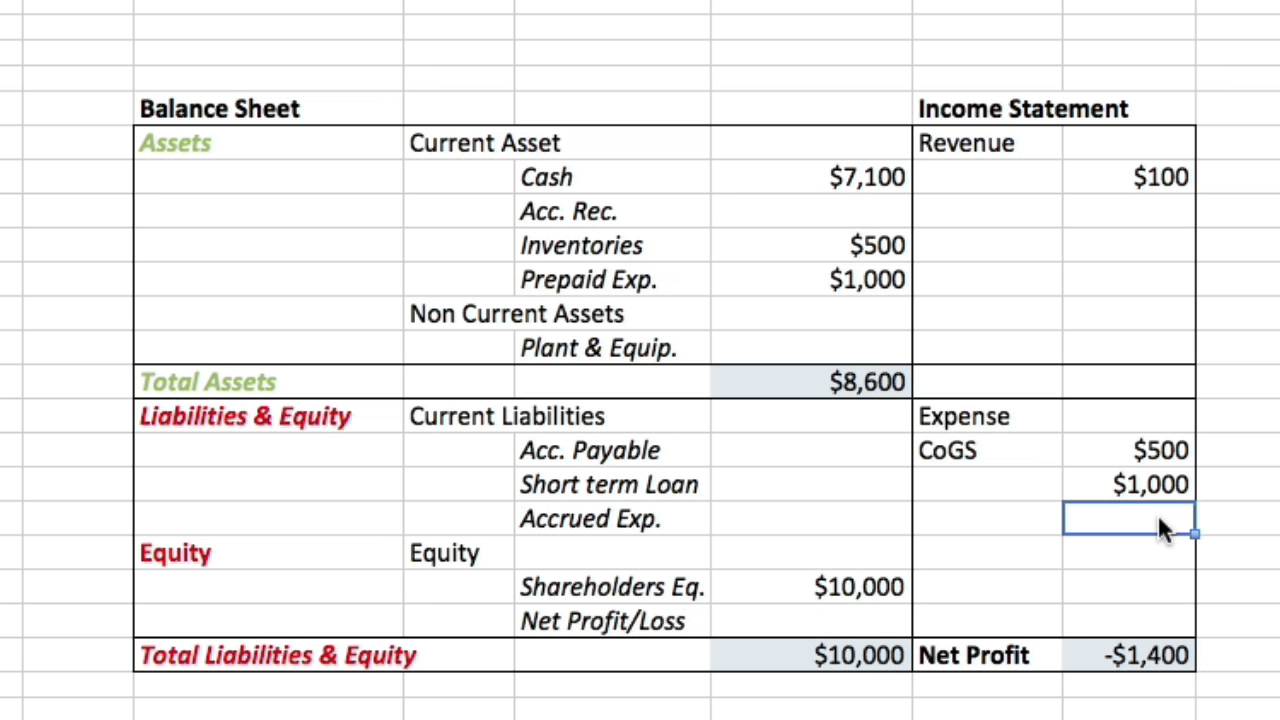
Task: Click the Shareholders Eq. value $10,000
Action: pos(858,588)
